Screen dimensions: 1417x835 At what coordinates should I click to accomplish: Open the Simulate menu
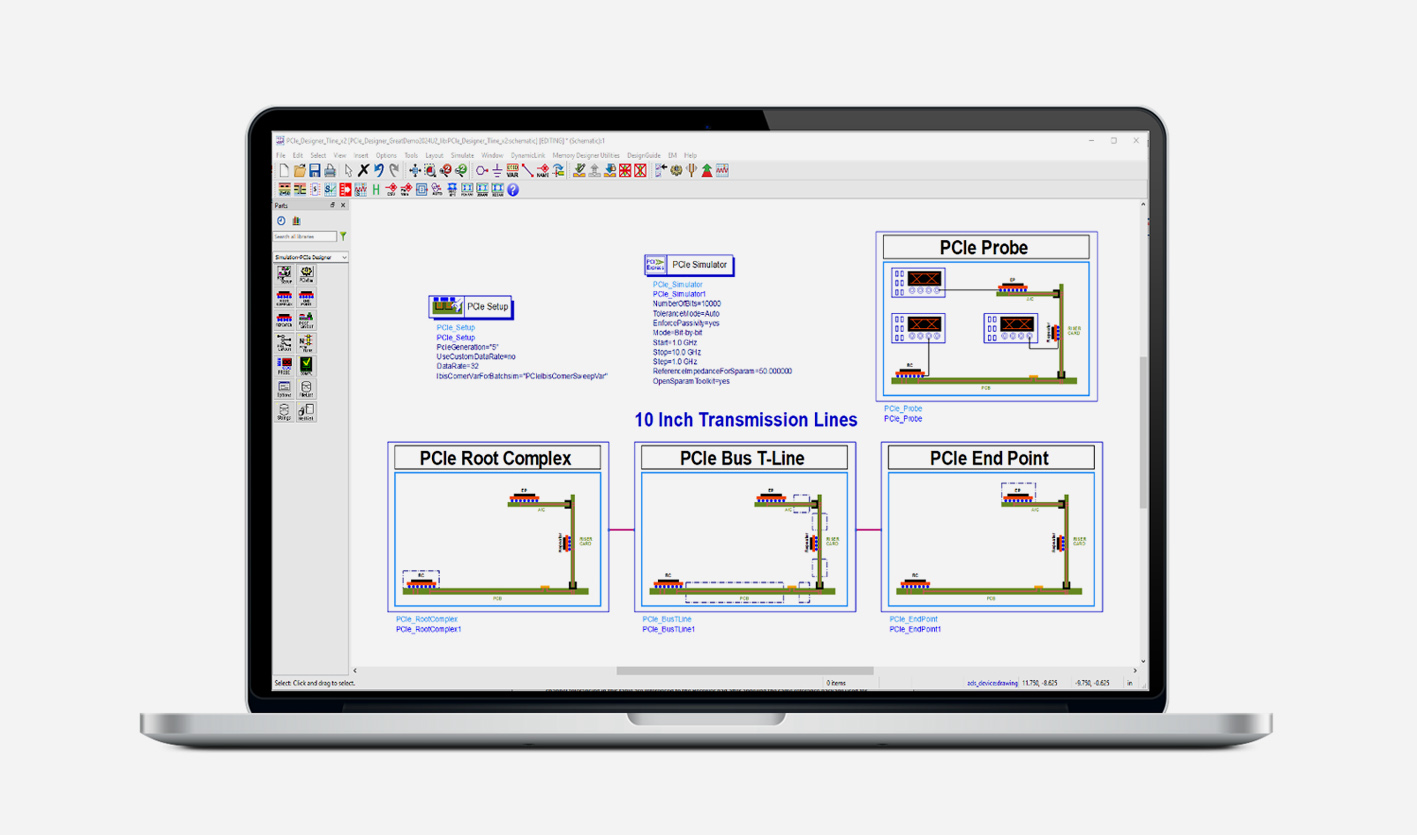coord(462,155)
